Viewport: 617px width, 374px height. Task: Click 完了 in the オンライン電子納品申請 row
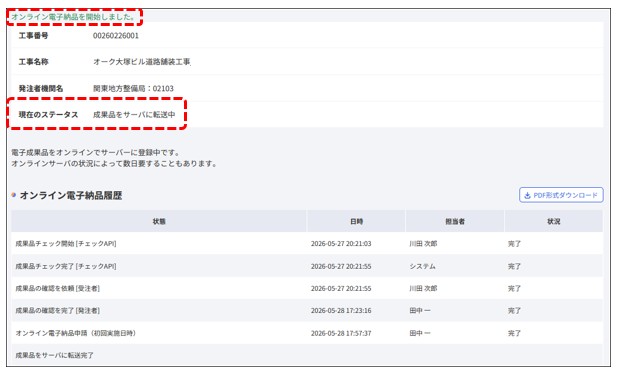tap(514, 333)
